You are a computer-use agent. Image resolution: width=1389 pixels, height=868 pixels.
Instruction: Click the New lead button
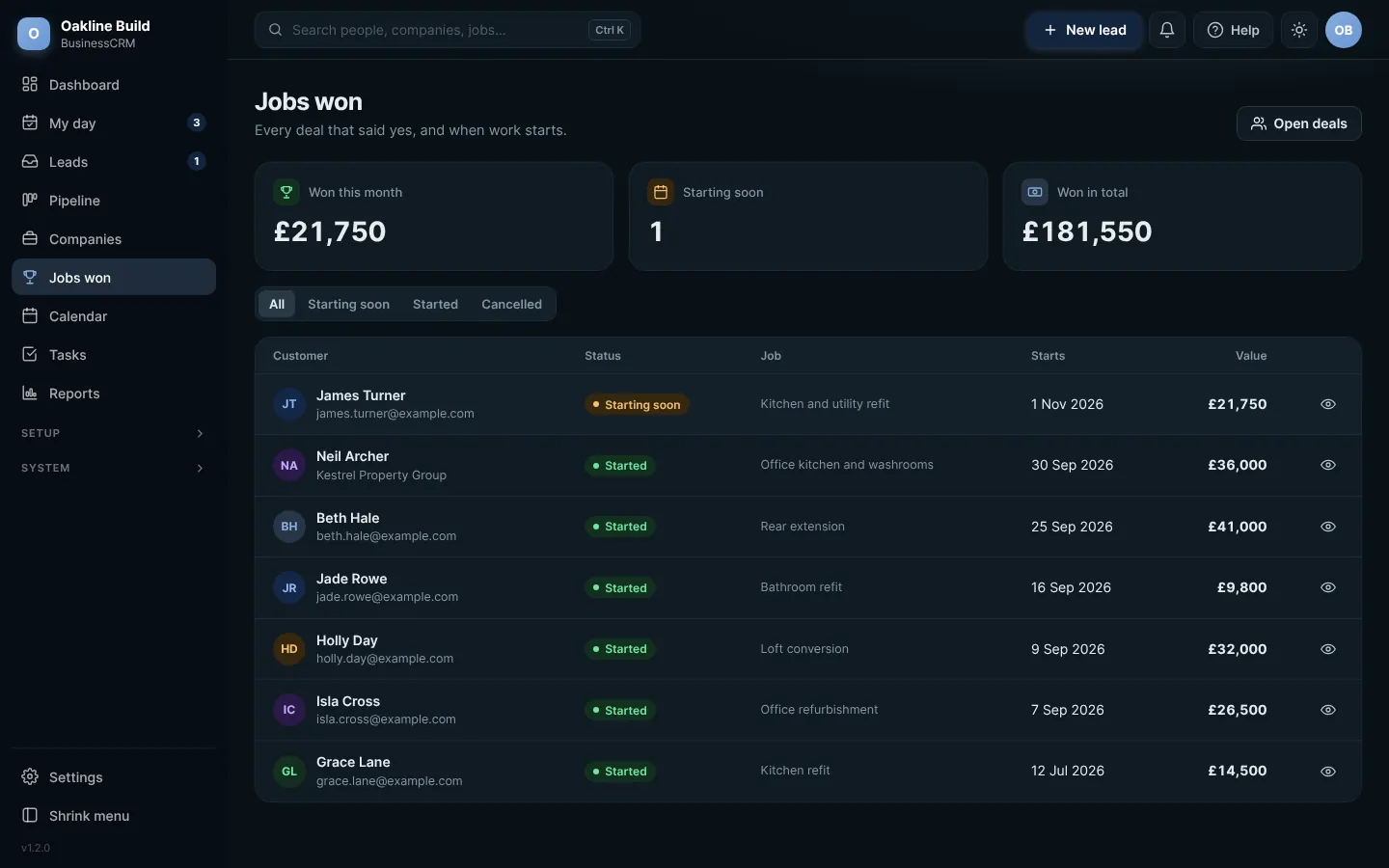1084,30
